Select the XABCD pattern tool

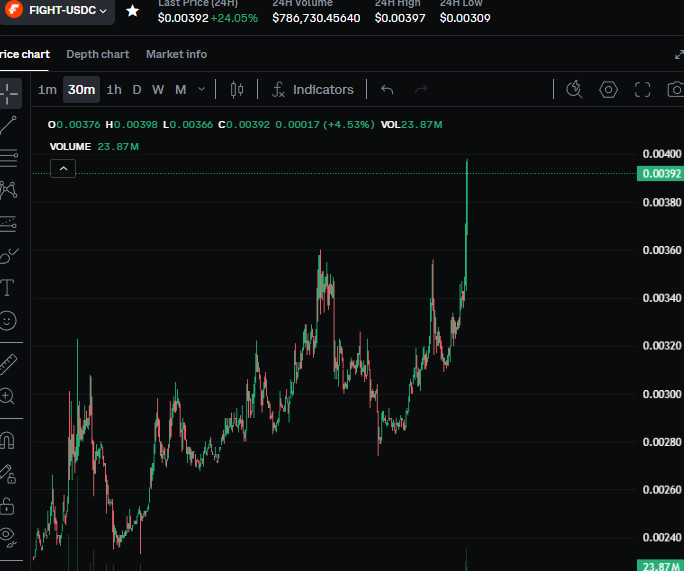pyautogui.click(x=8, y=190)
